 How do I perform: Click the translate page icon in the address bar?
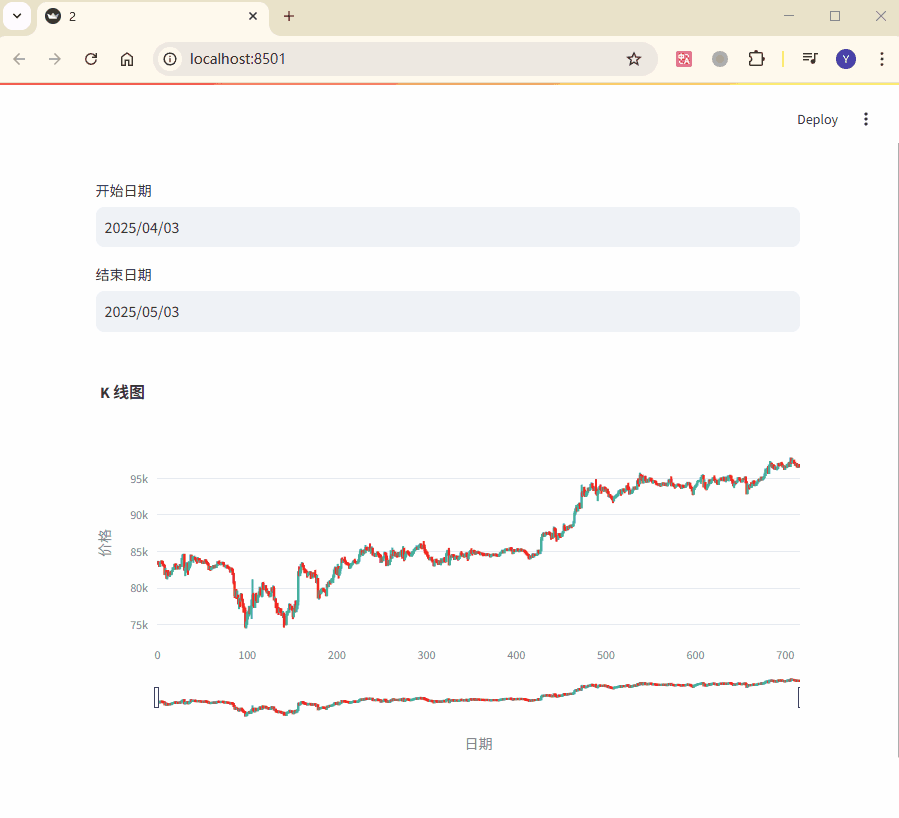[683, 59]
